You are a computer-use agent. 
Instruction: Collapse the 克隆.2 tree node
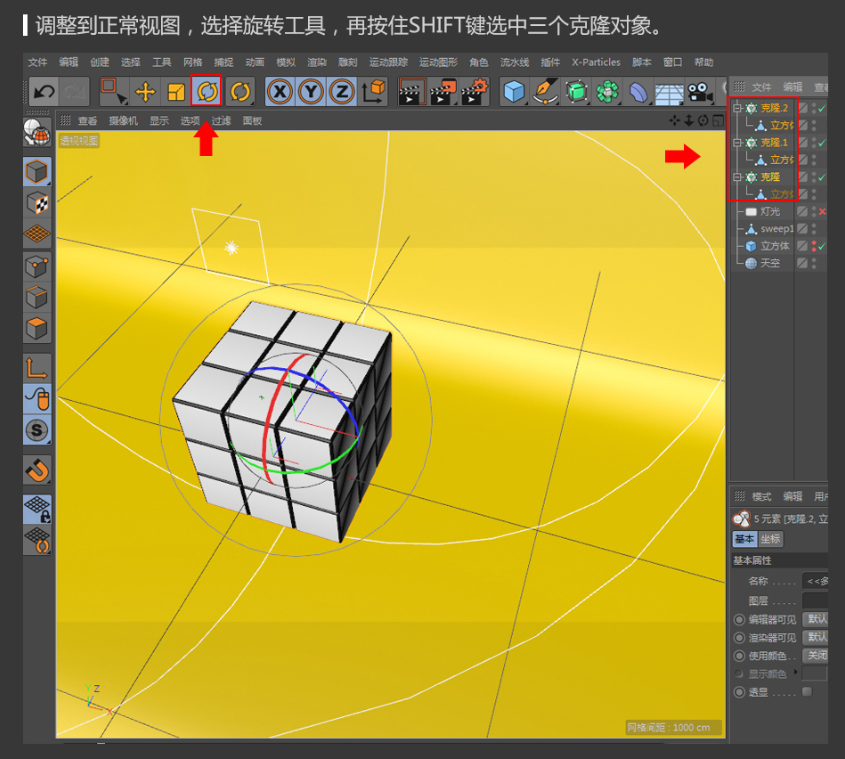click(x=737, y=108)
